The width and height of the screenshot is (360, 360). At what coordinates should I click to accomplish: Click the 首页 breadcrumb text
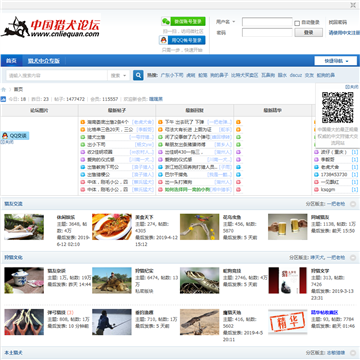coord(18,90)
